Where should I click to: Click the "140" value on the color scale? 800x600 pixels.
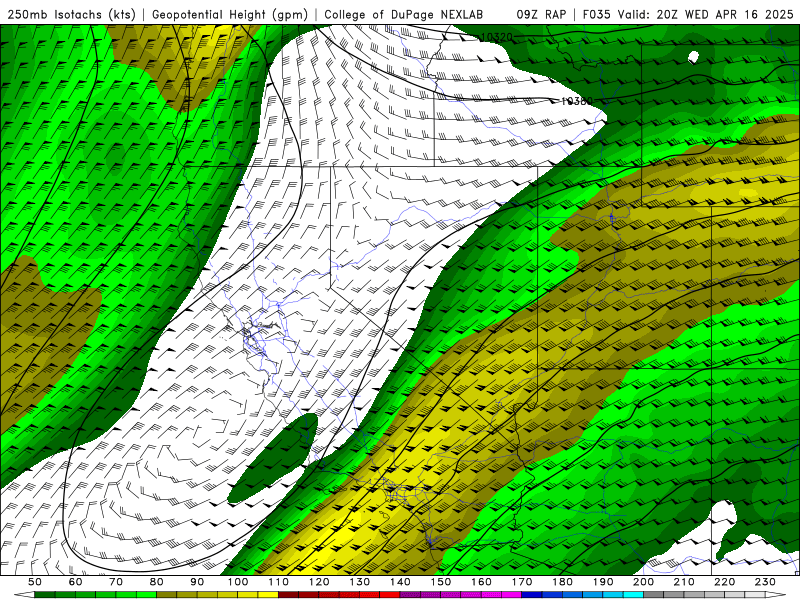point(401,582)
